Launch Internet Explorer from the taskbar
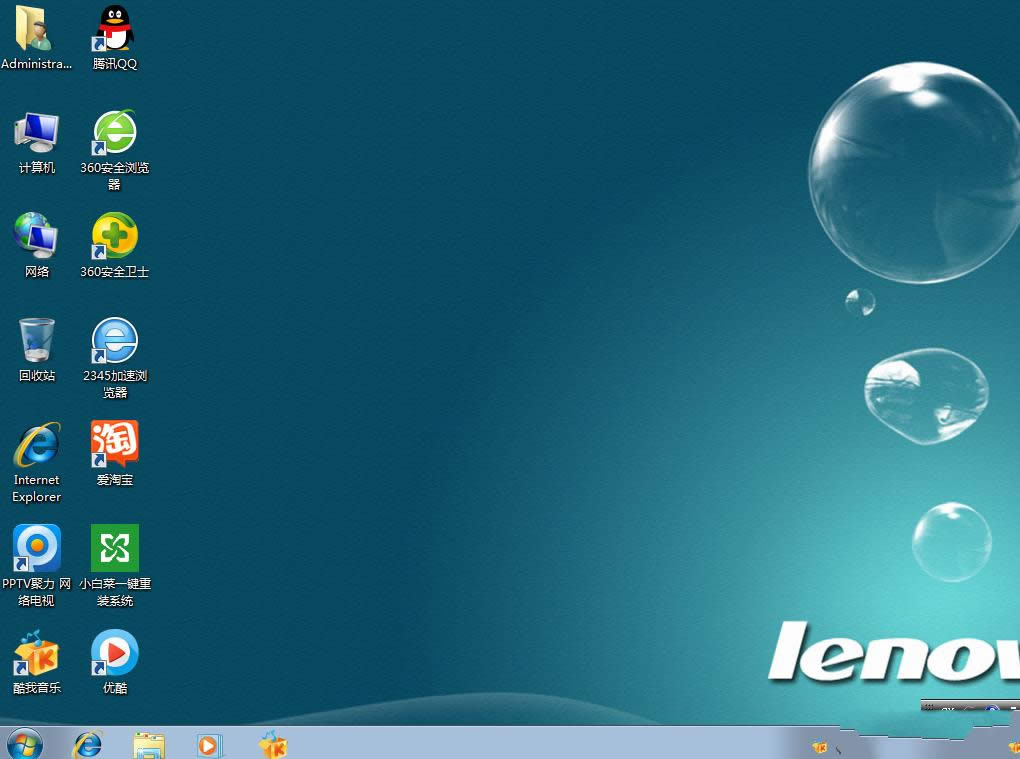The width and height of the screenshot is (1020, 759). (87, 745)
